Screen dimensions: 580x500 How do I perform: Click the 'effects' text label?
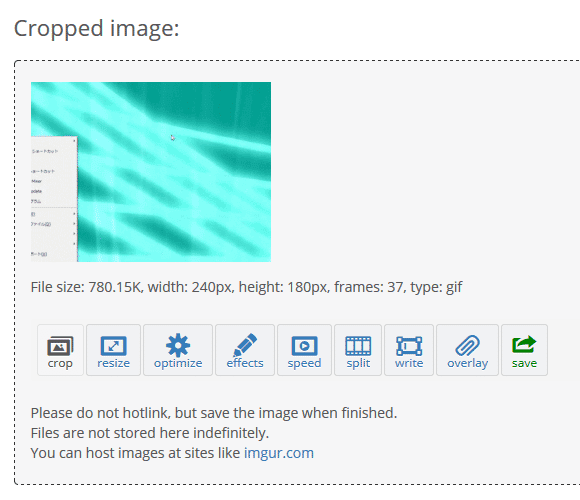click(x=245, y=363)
